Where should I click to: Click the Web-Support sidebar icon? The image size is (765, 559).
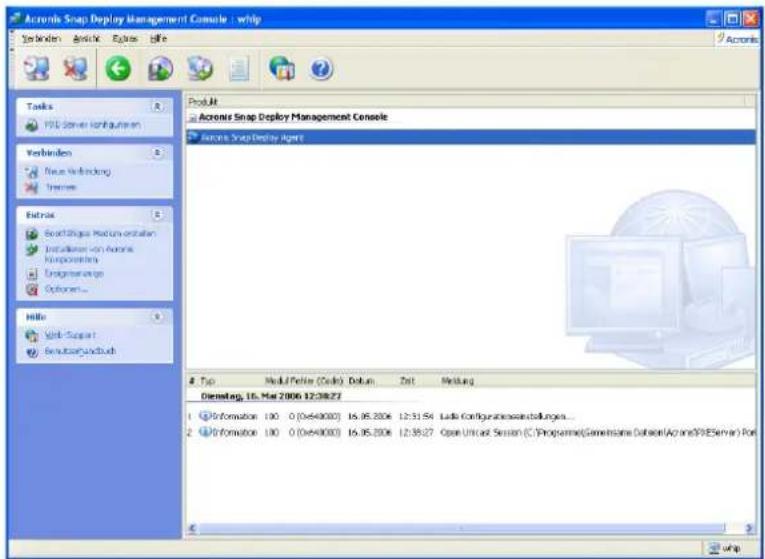click(x=32, y=336)
